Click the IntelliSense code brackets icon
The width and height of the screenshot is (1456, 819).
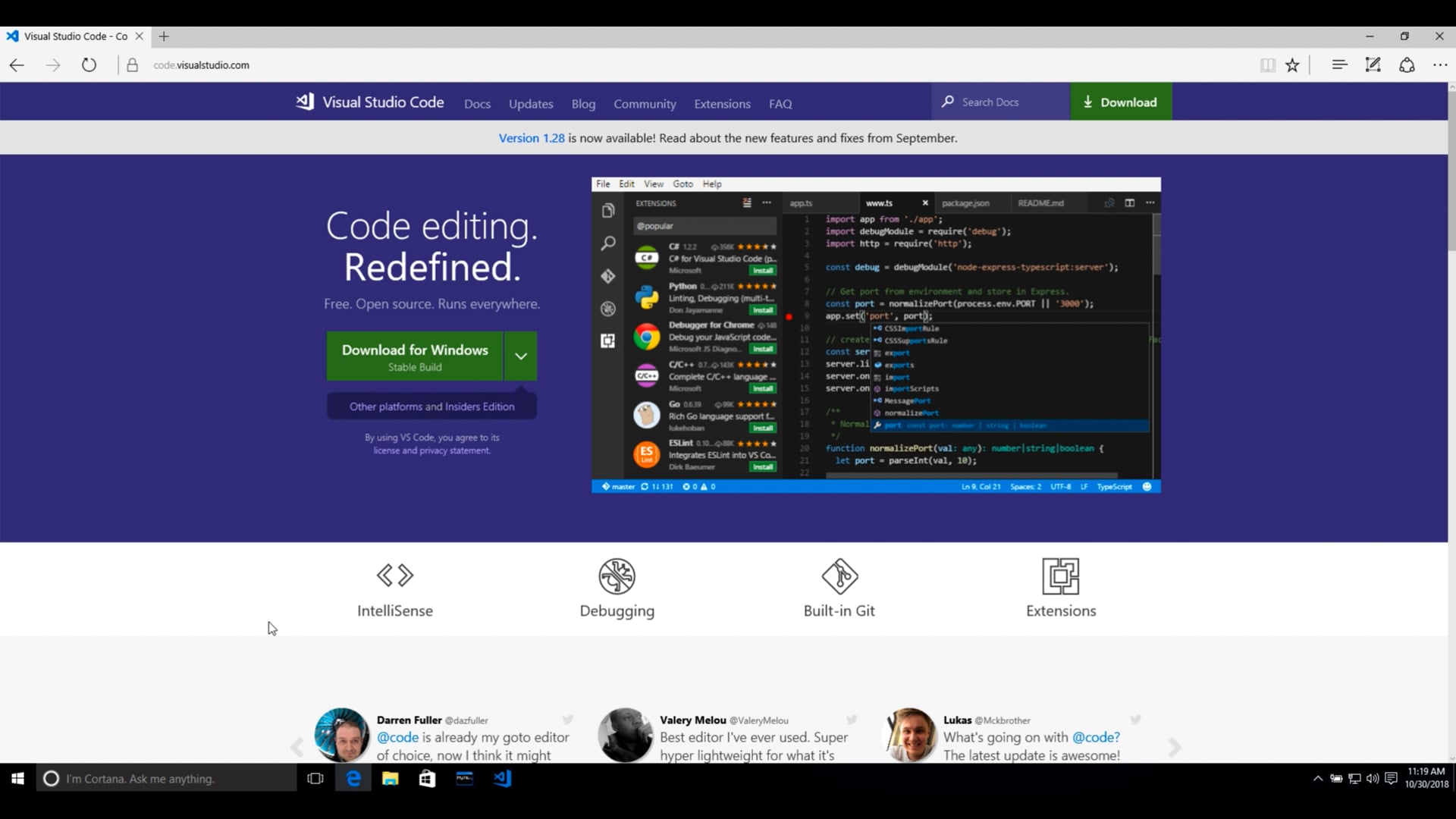click(x=395, y=576)
